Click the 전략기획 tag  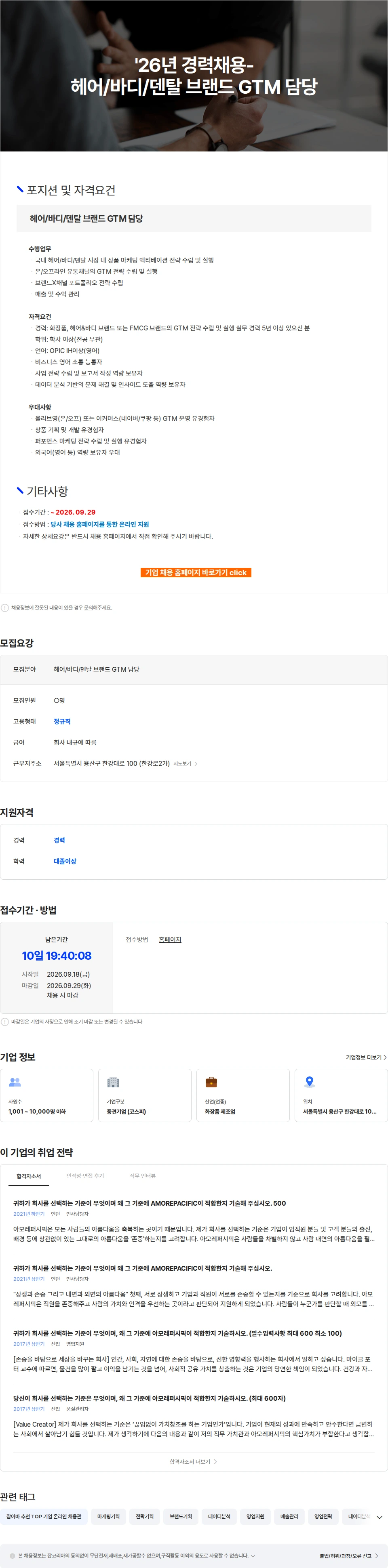144,1516
